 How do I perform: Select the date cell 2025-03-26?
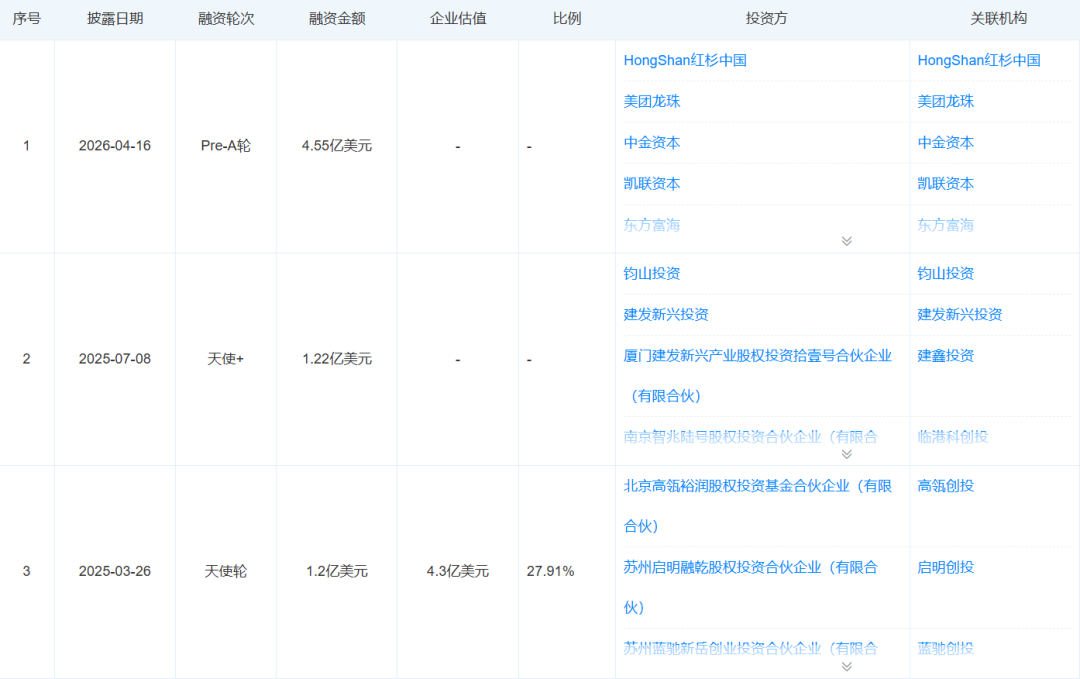[x=115, y=572]
